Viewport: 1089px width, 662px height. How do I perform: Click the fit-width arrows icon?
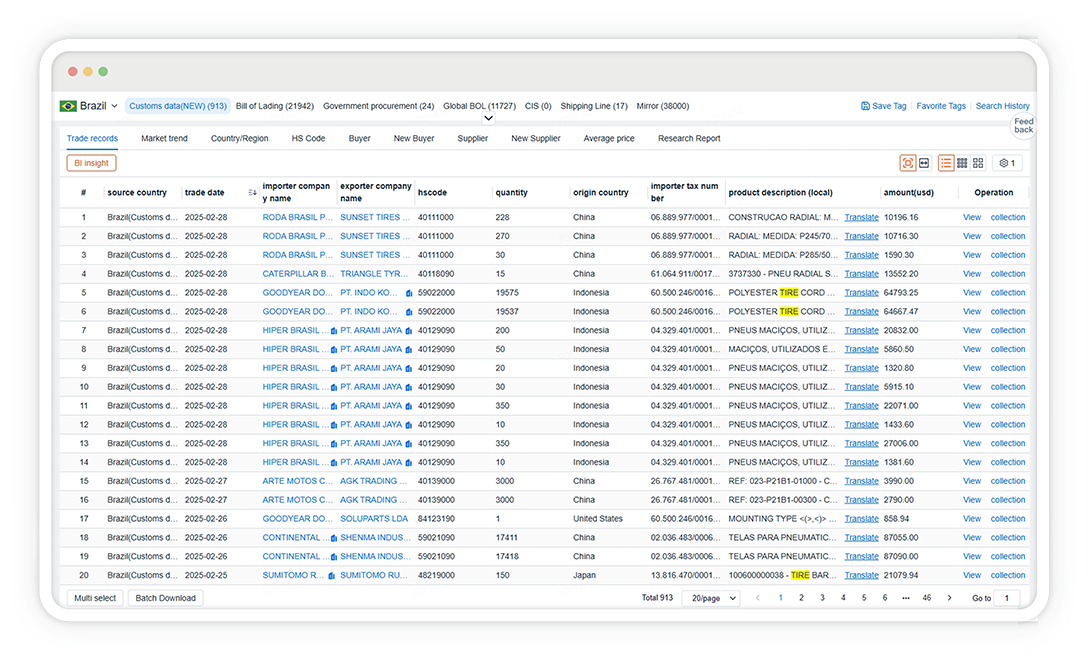pos(924,163)
